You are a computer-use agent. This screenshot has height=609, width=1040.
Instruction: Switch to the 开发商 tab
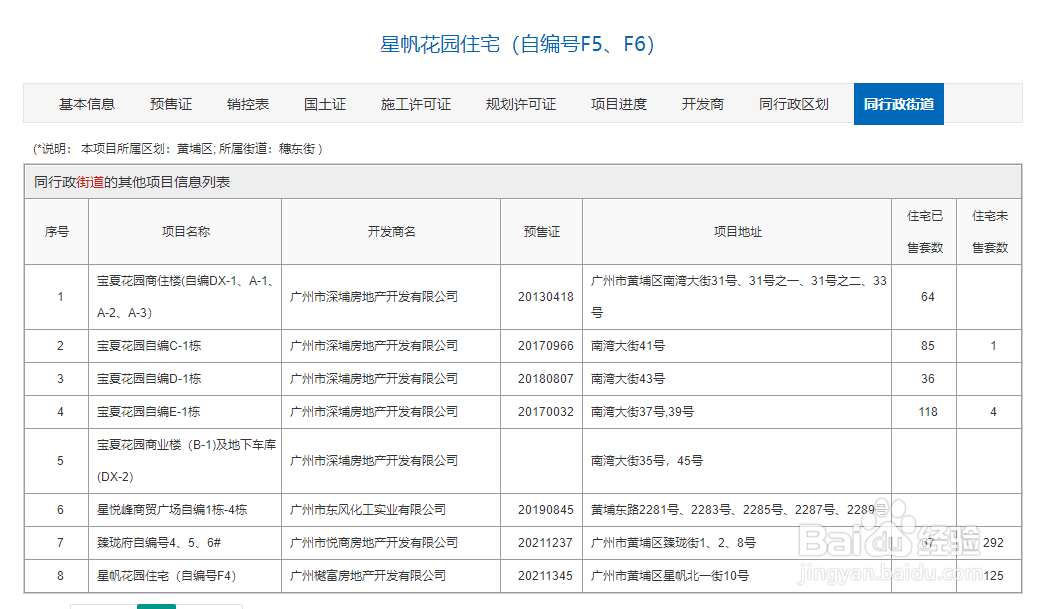click(703, 104)
